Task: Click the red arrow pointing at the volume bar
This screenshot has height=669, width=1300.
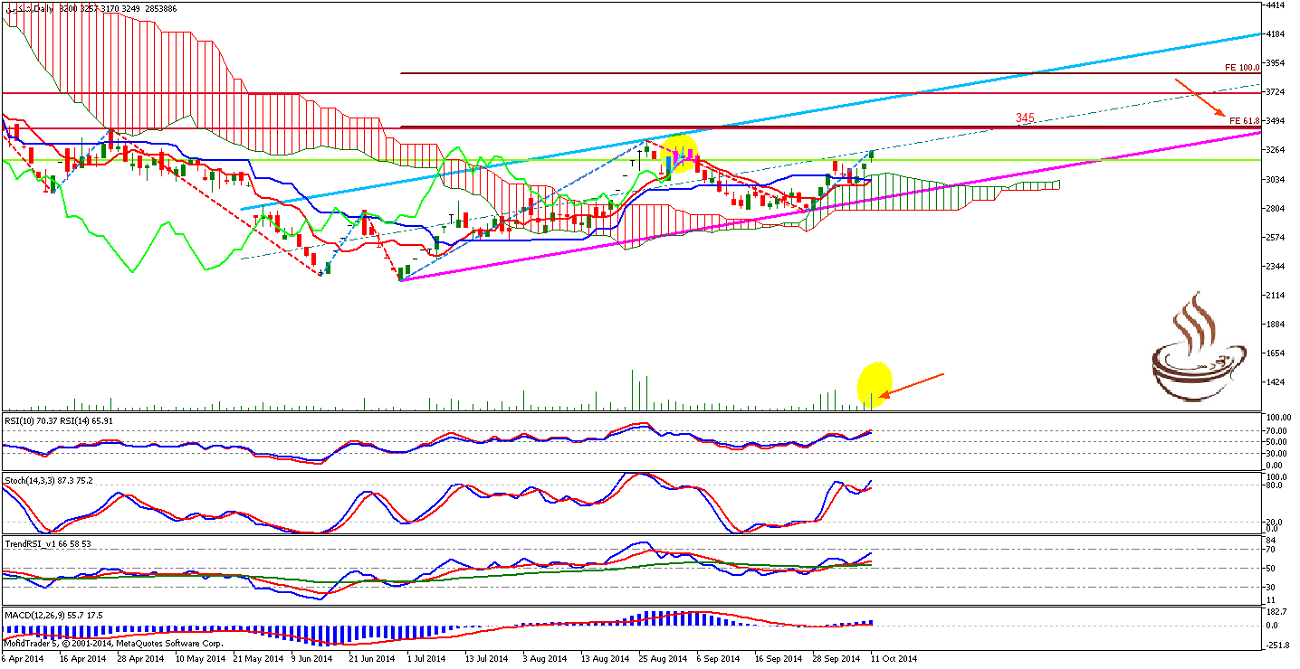Action: point(911,387)
